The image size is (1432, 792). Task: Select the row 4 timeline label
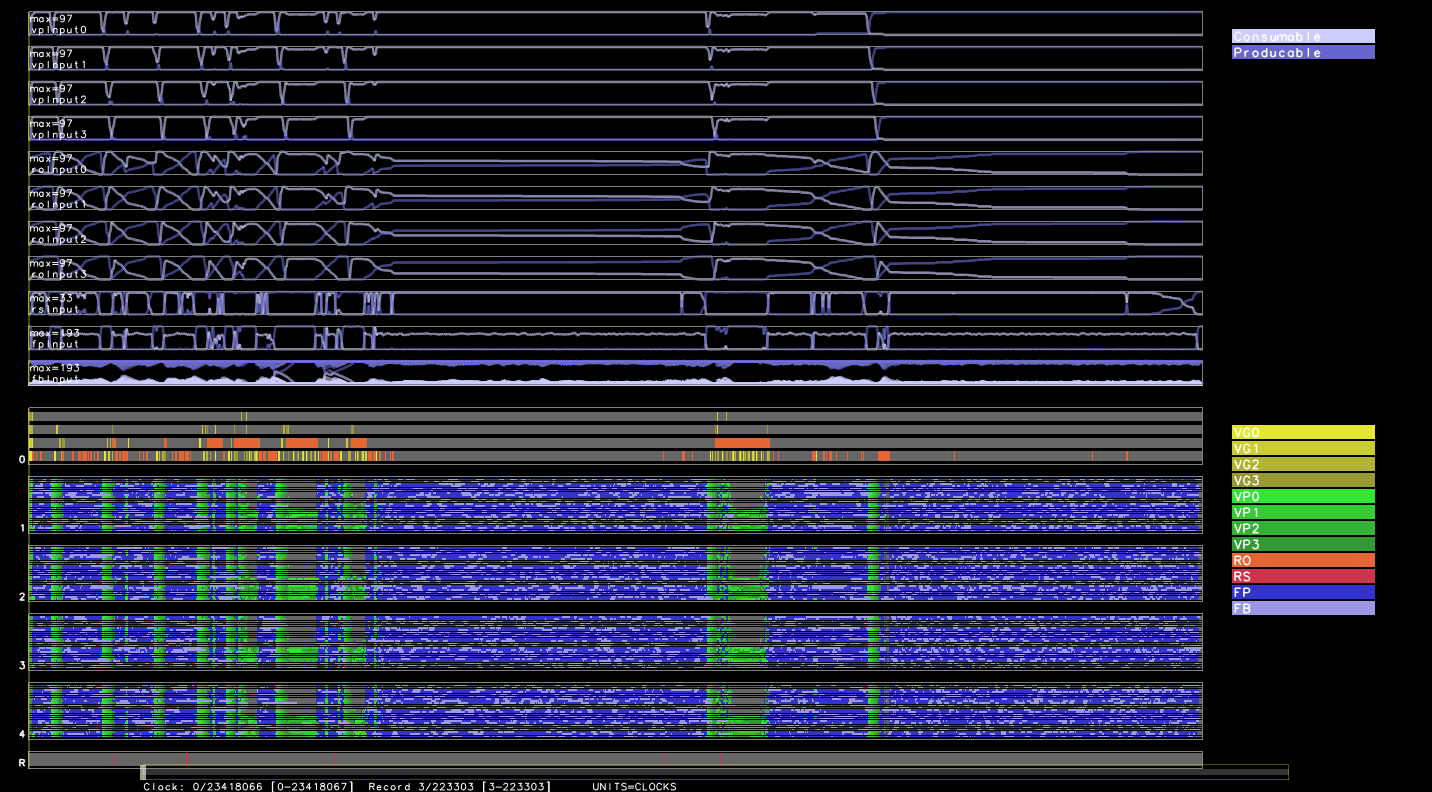click(22, 733)
